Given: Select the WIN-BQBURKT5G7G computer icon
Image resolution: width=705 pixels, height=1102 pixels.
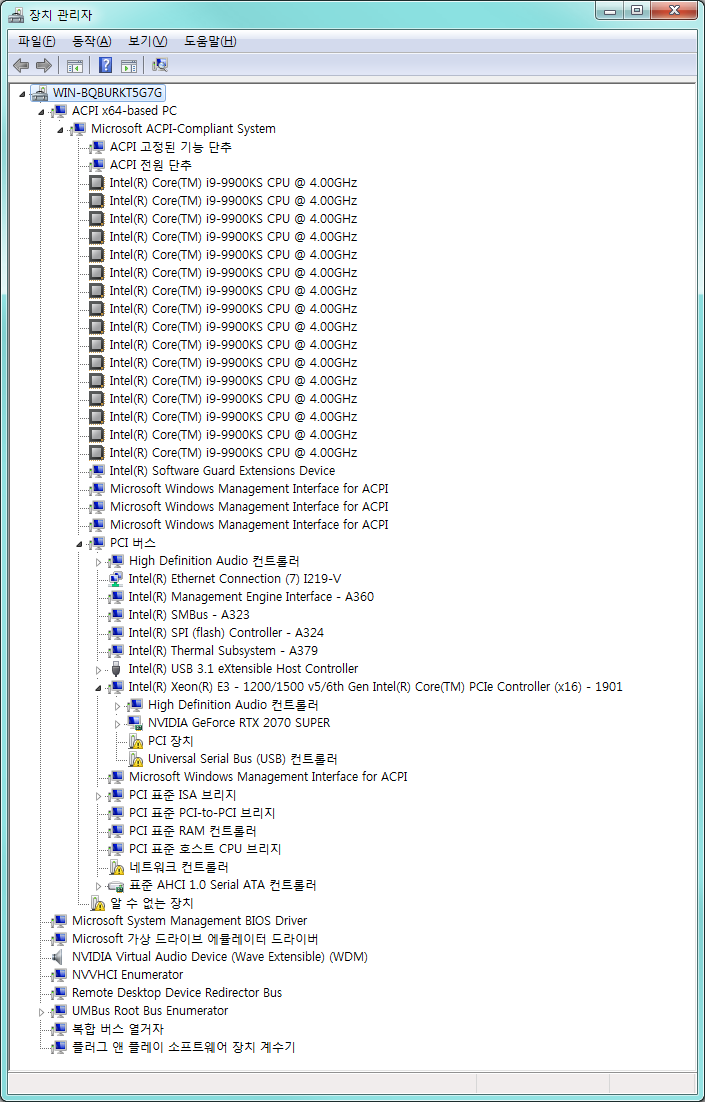Looking at the screenshot, I should 39,93.
